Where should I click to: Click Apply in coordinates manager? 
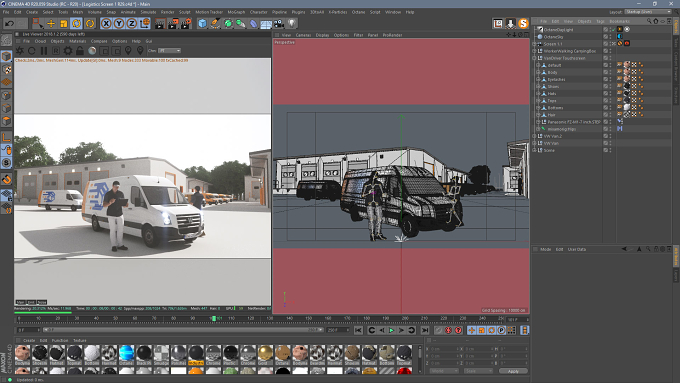513,371
